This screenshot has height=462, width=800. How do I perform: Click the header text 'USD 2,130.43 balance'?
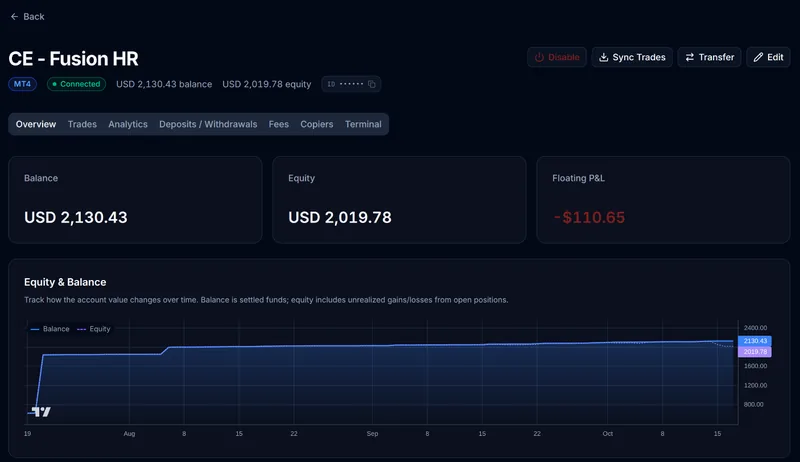[x=164, y=84]
